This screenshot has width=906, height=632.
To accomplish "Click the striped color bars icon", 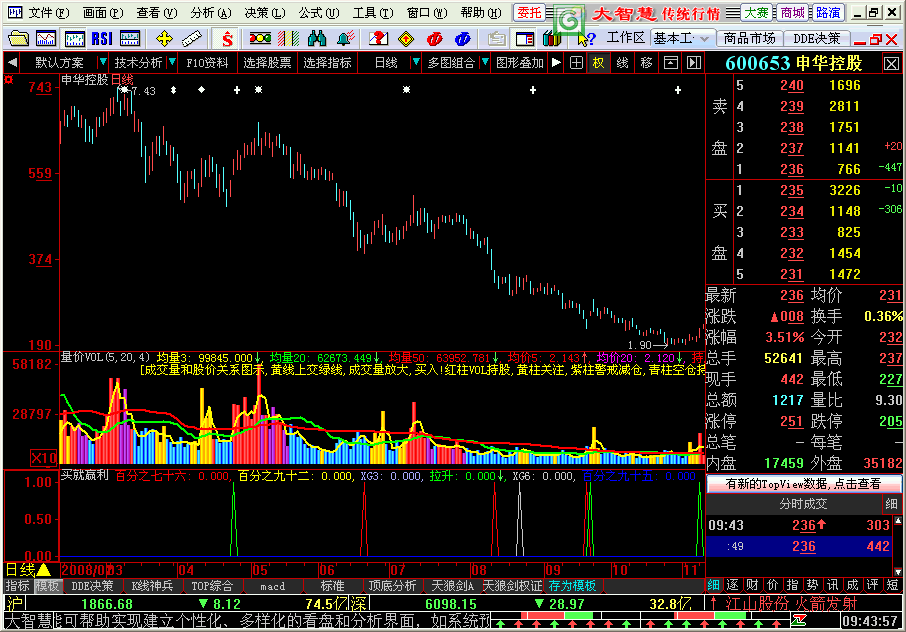I will point(288,39).
